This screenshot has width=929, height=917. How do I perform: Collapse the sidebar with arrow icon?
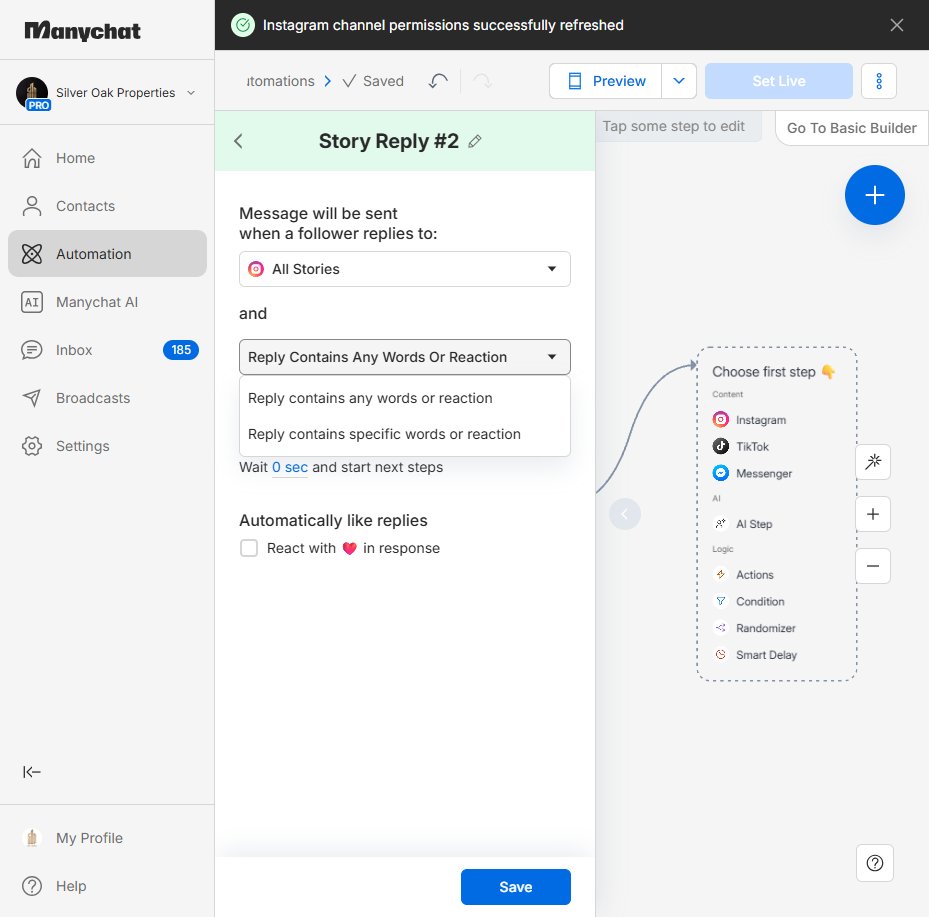pos(31,771)
